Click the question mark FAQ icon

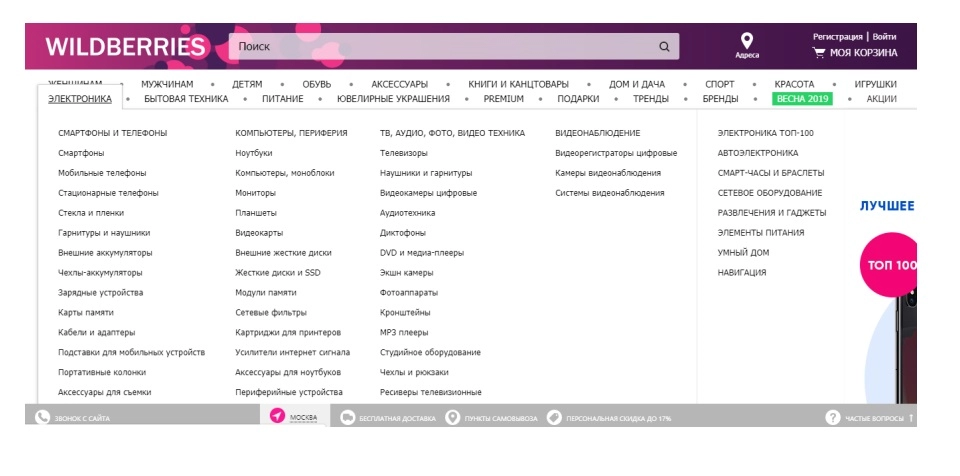click(832, 418)
